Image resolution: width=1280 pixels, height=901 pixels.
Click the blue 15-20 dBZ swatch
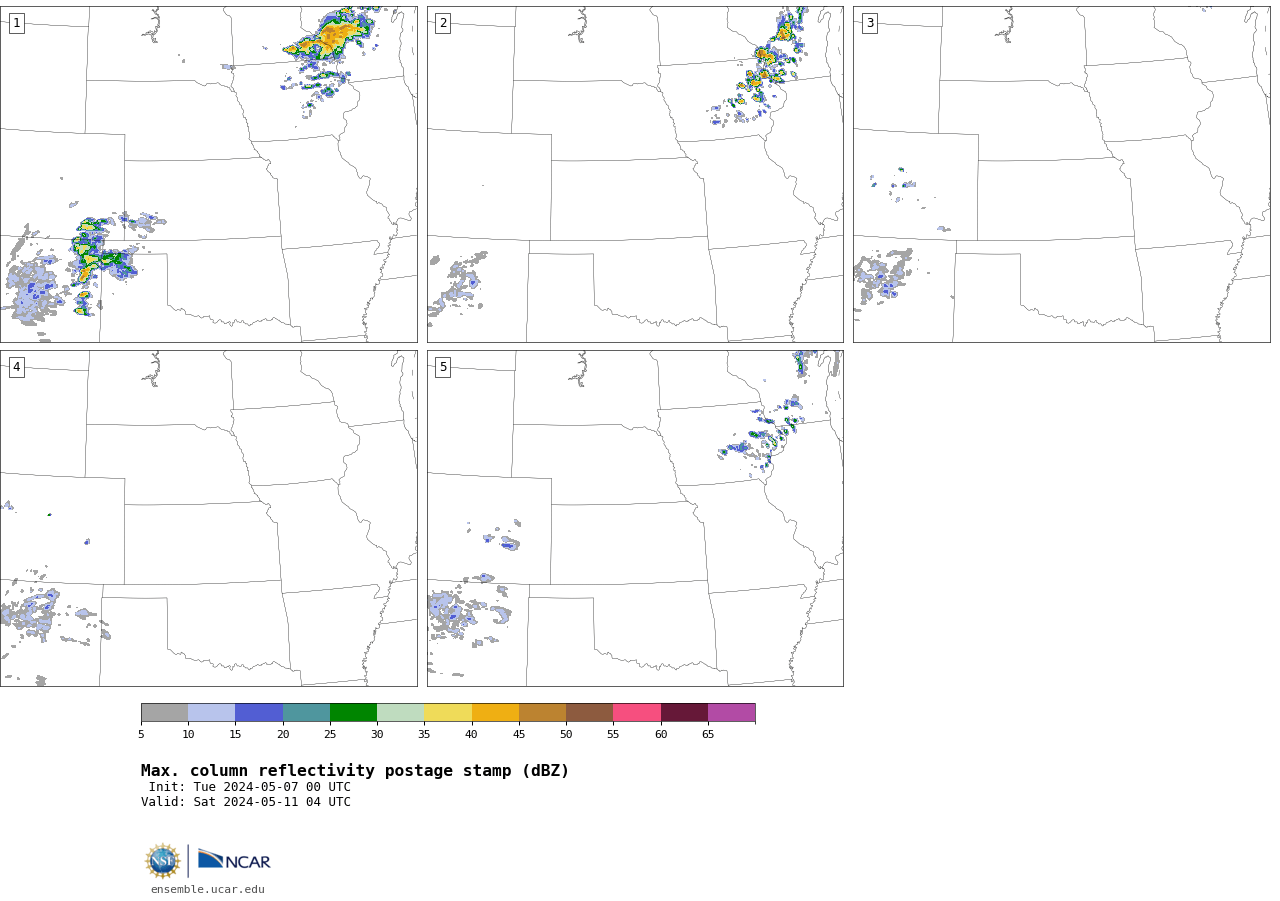[259, 713]
